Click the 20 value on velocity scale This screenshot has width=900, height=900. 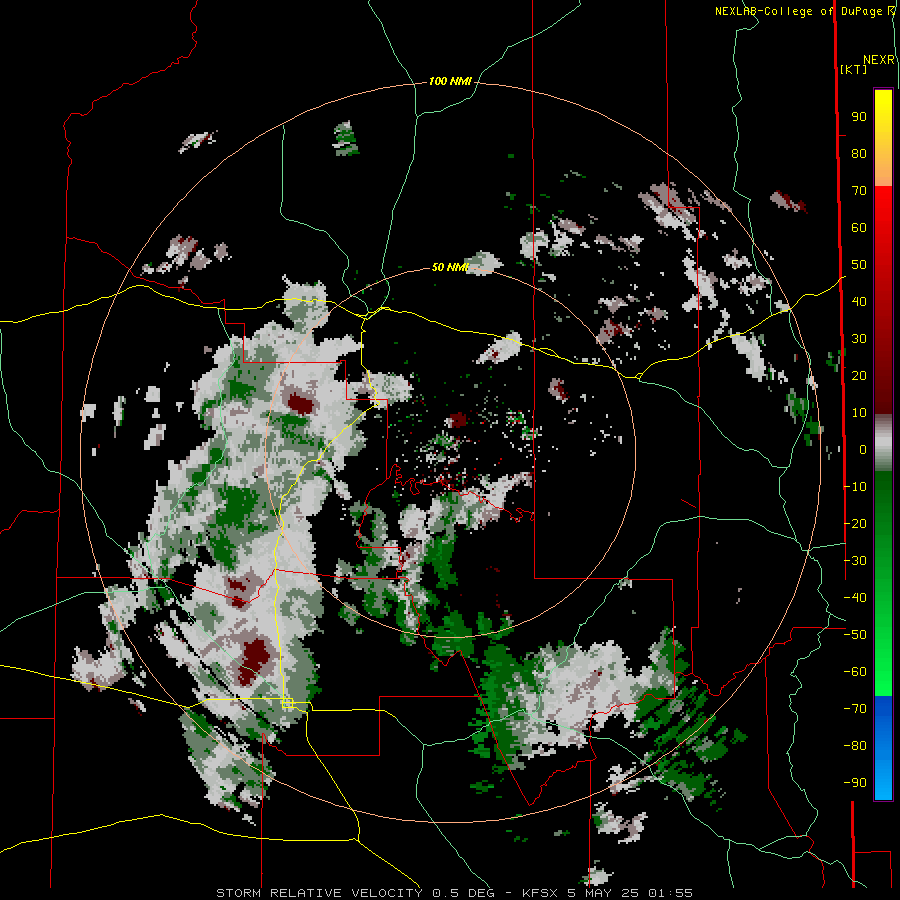[859, 376]
